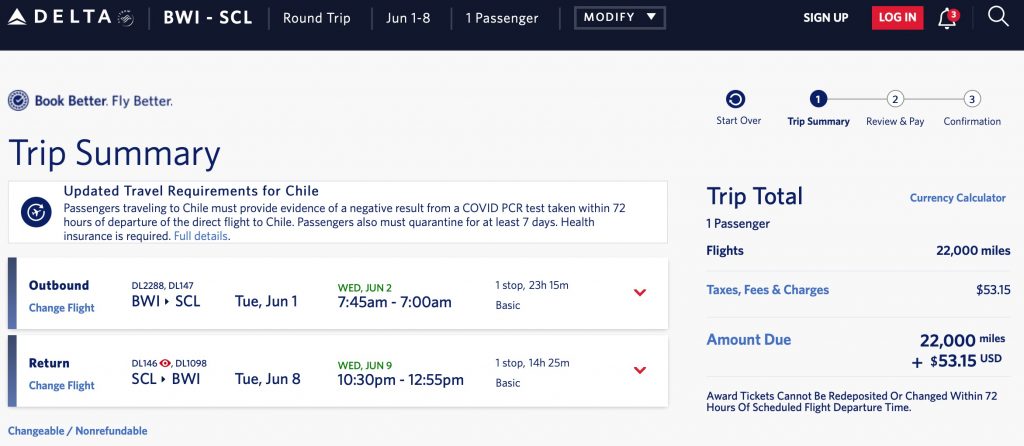This screenshot has height=446, width=1024.
Task: Change the Outbound flight
Action: coord(62,308)
